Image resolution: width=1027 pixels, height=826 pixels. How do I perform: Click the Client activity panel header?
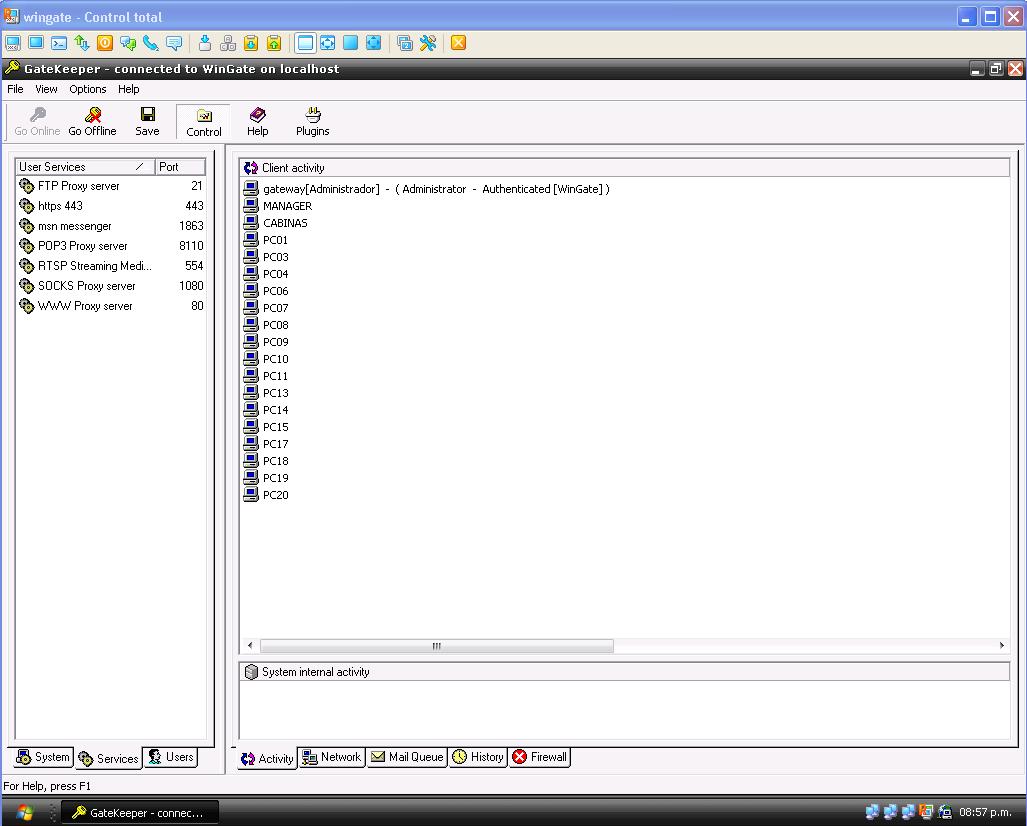(624, 168)
